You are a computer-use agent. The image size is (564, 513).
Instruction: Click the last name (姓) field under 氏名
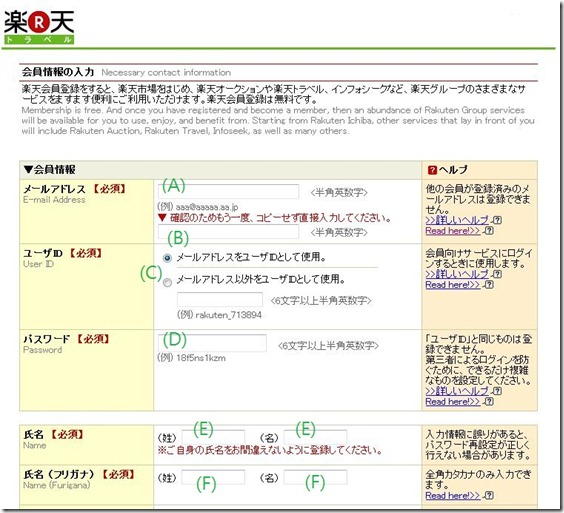tap(213, 437)
